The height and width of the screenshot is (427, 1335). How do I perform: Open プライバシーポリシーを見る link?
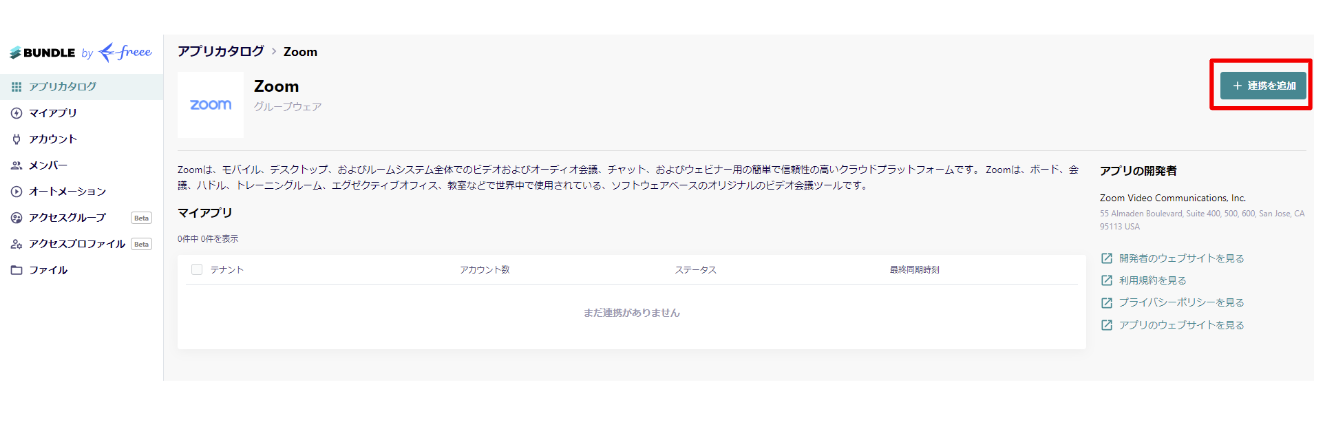coord(1181,302)
